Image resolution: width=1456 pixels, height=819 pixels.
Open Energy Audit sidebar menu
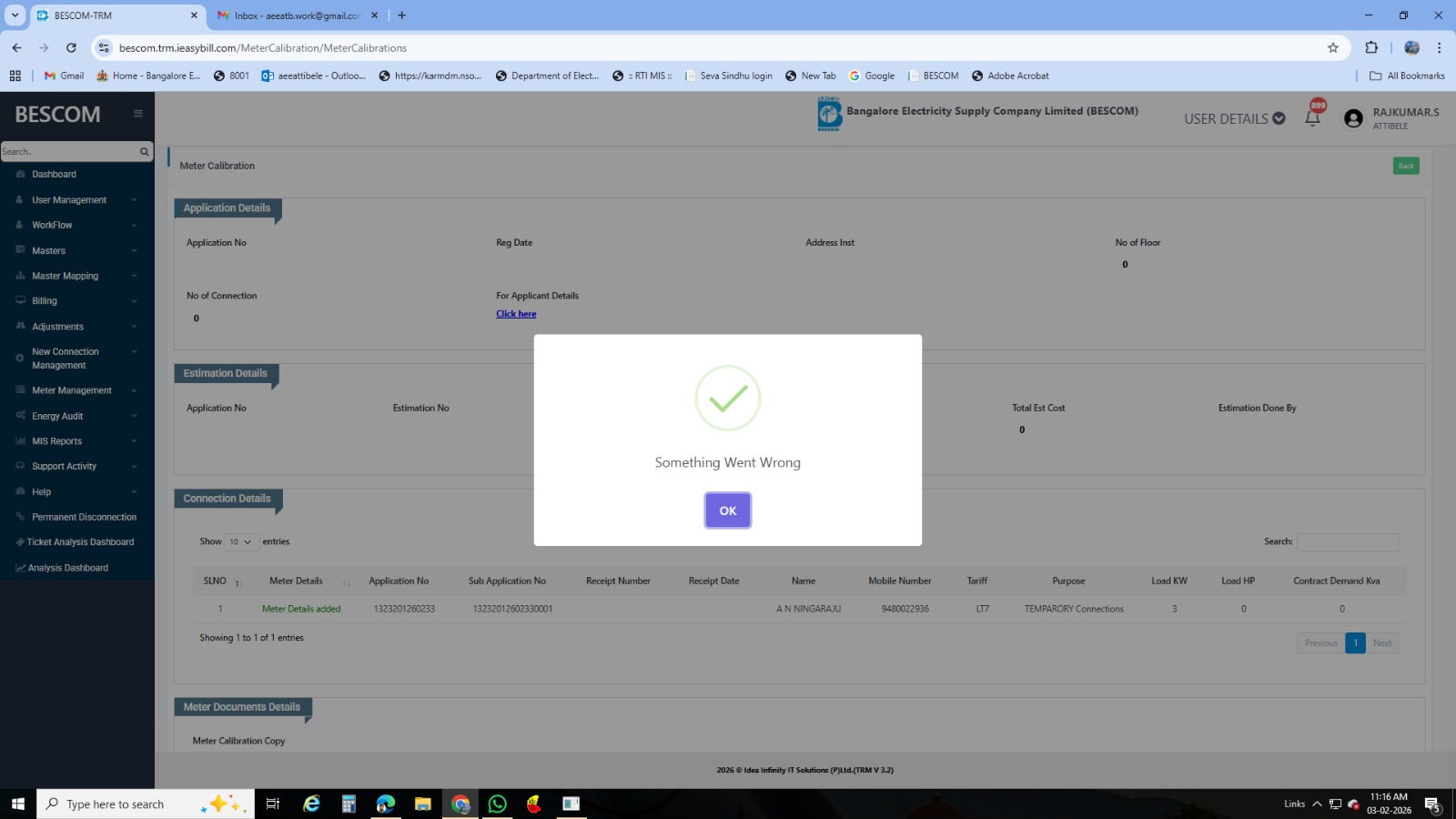pyautogui.click(x=57, y=416)
